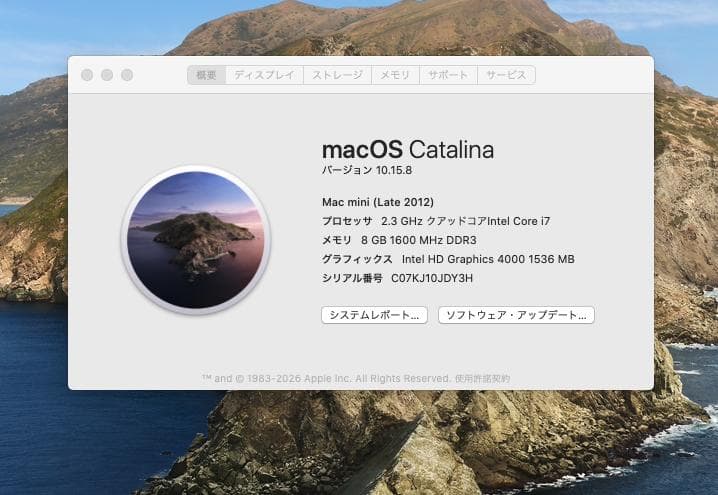
Task: Switch to the メモリ tab
Action: tap(395, 75)
